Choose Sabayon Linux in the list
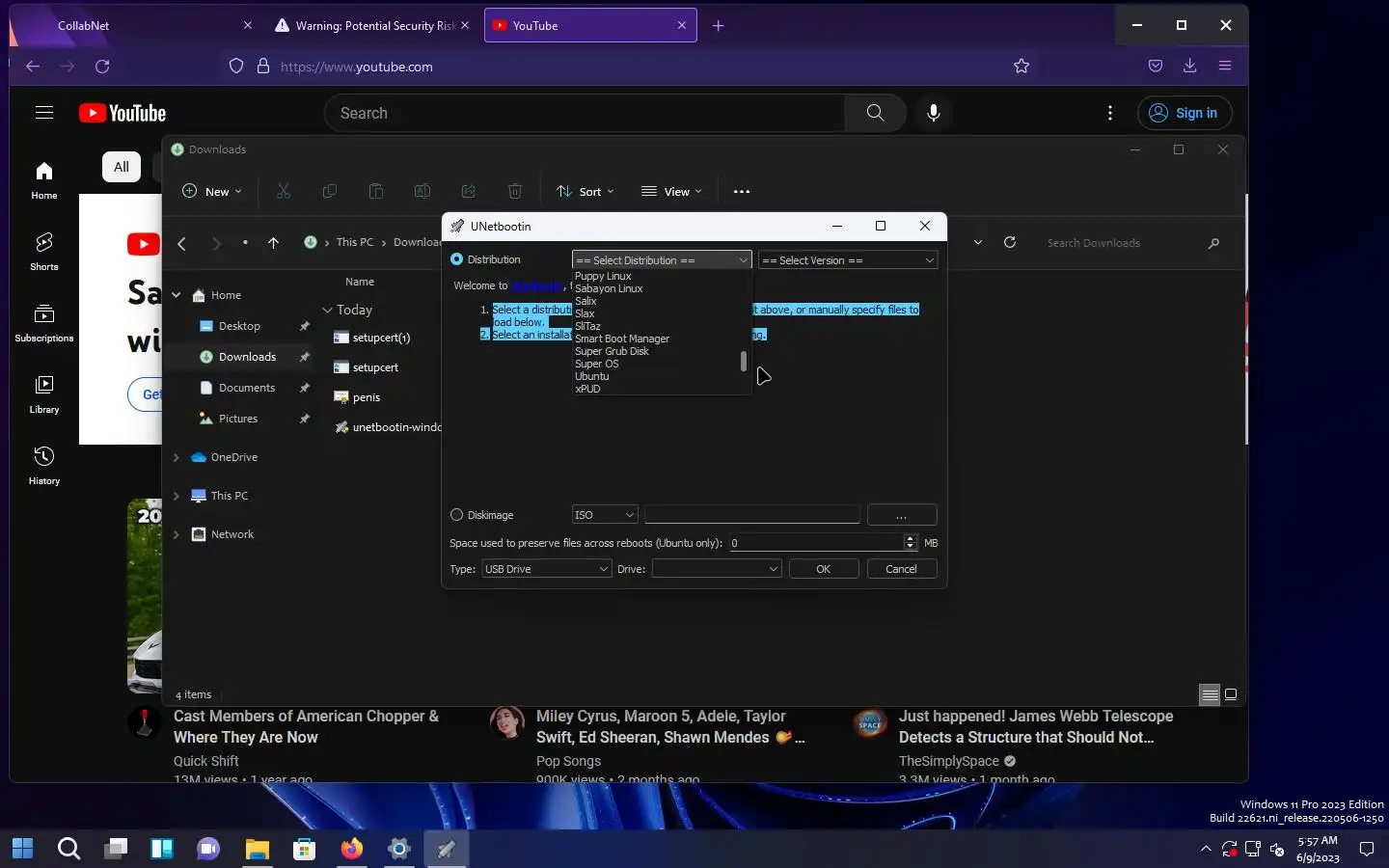Viewport: 1389px width, 868px height. click(609, 288)
